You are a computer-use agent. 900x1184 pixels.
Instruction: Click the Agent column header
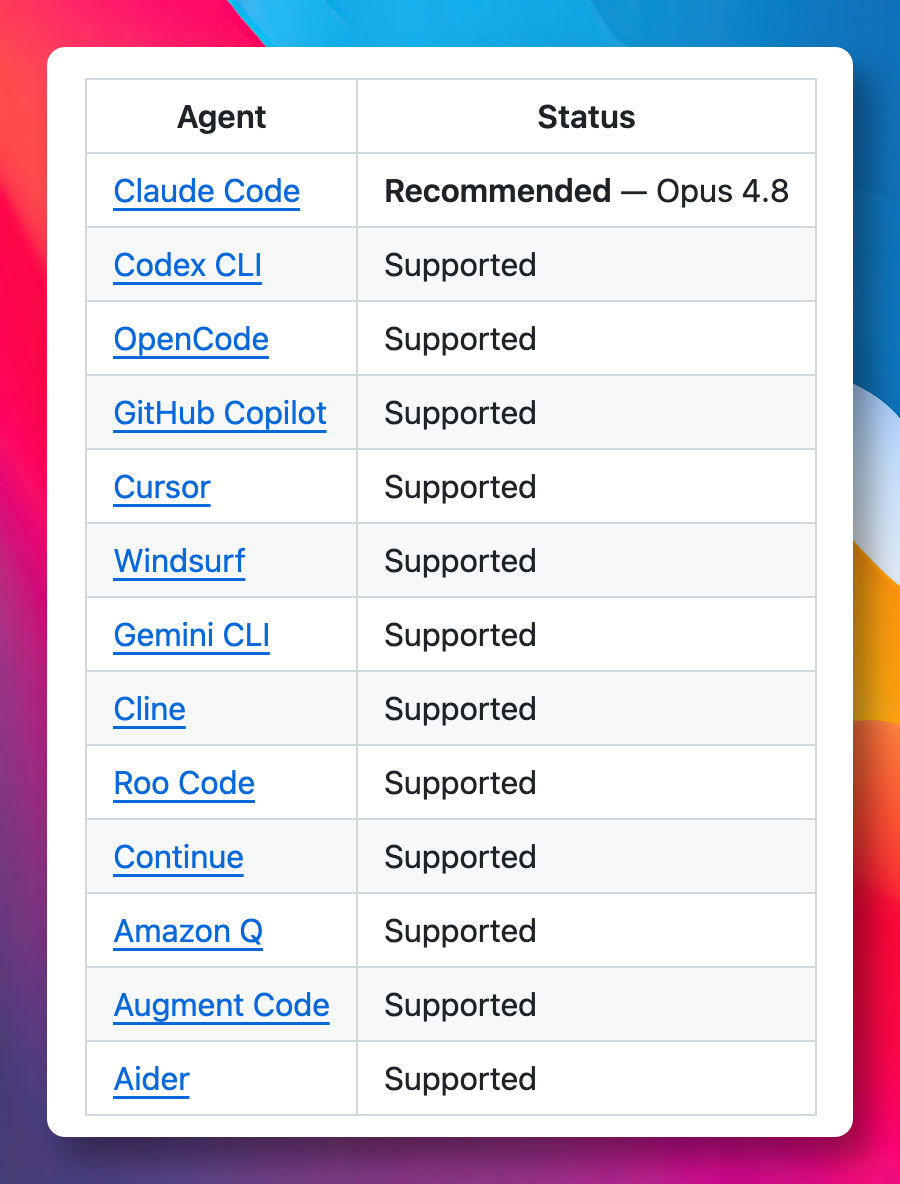tap(221, 117)
